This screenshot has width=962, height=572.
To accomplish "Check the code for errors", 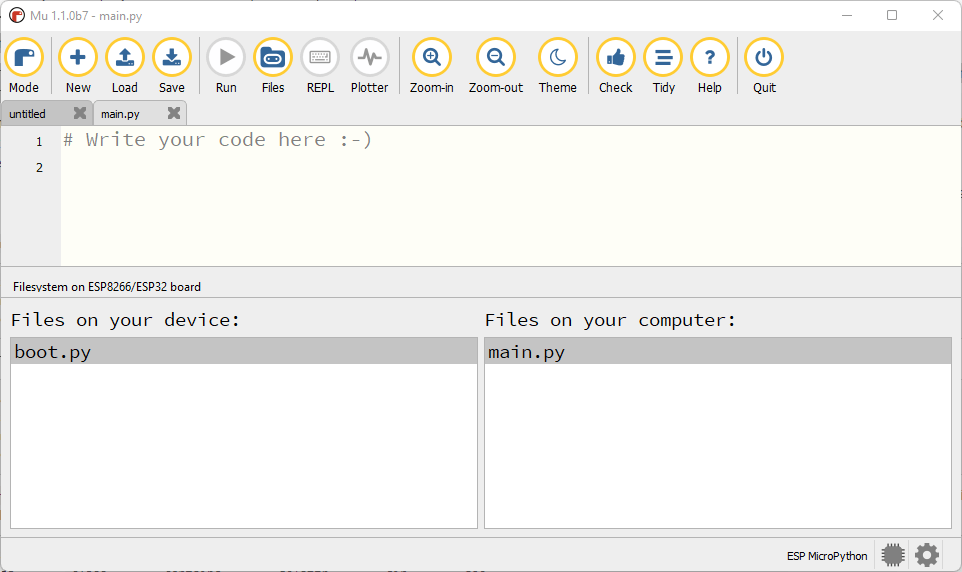I will click(615, 66).
